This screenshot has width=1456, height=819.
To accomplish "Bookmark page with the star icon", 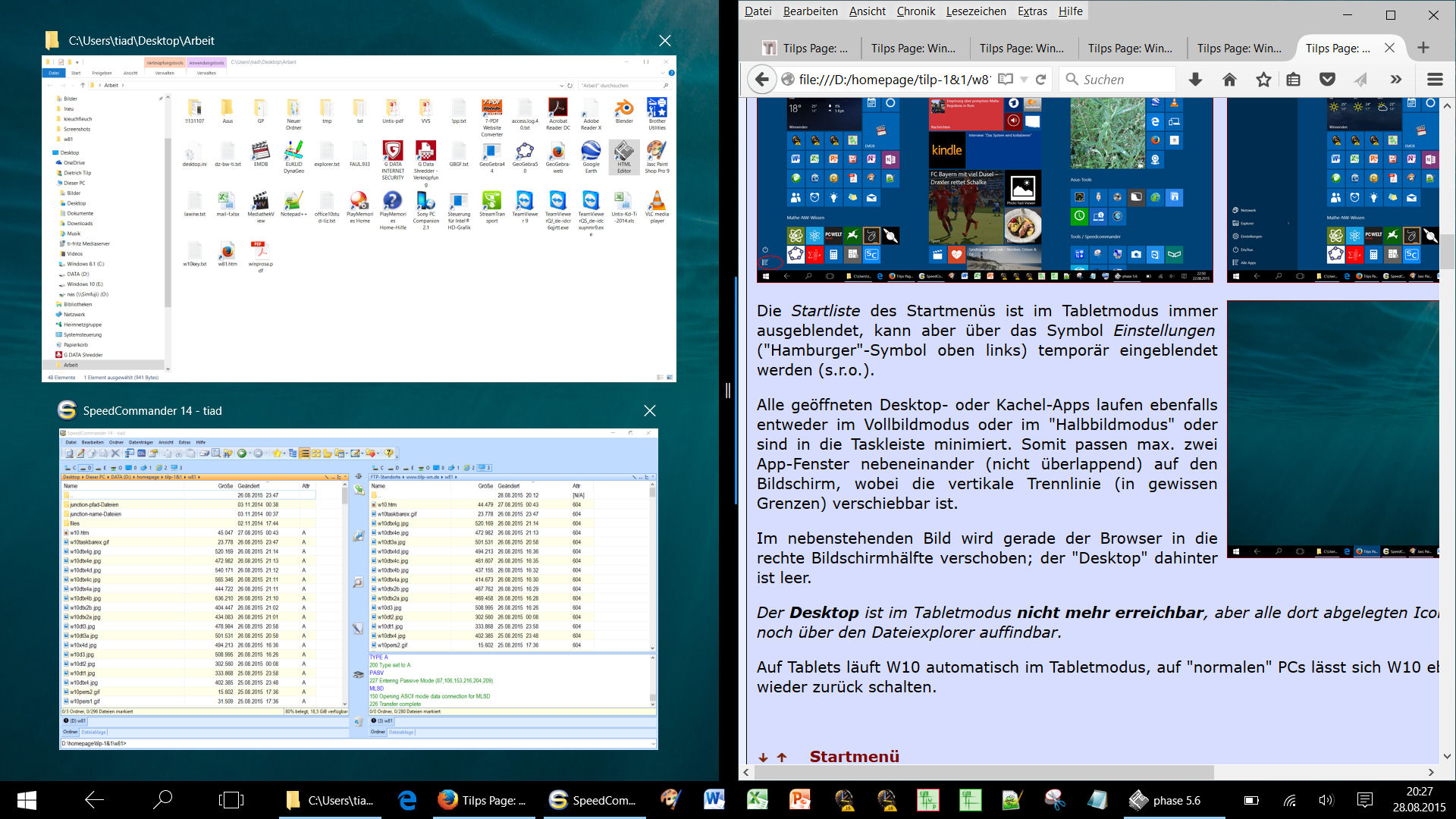I will 1263,80.
